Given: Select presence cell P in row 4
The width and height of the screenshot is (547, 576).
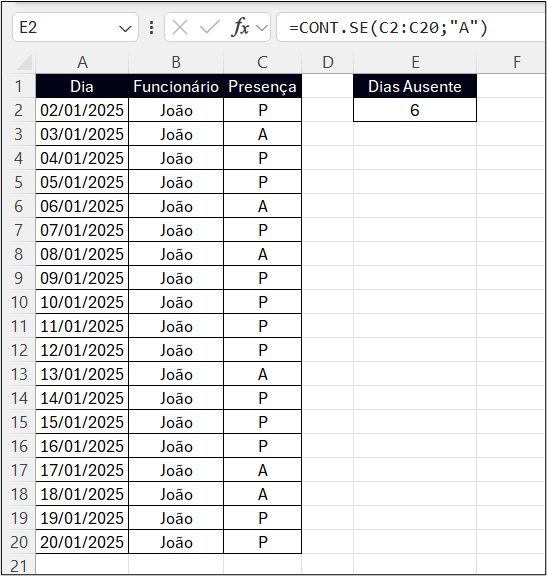Looking at the screenshot, I should pyautogui.click(x=262, y=158).
